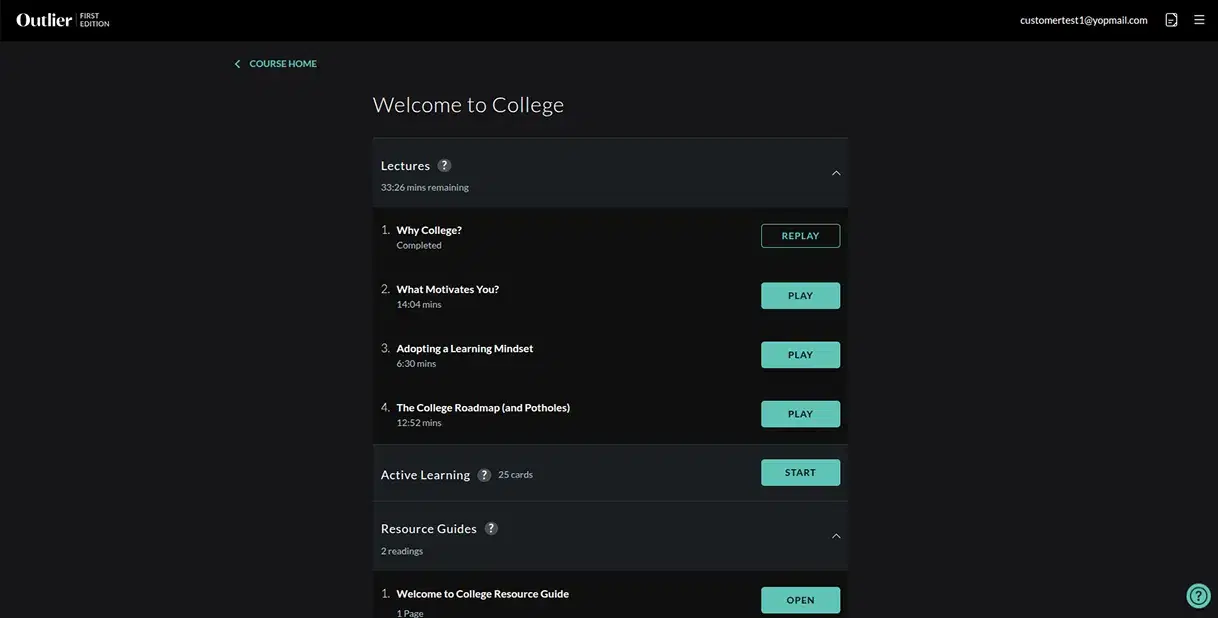Click the 6:30 mins duration text
The height and width of the screenshot is (618, 1218).
click(416, 363)
